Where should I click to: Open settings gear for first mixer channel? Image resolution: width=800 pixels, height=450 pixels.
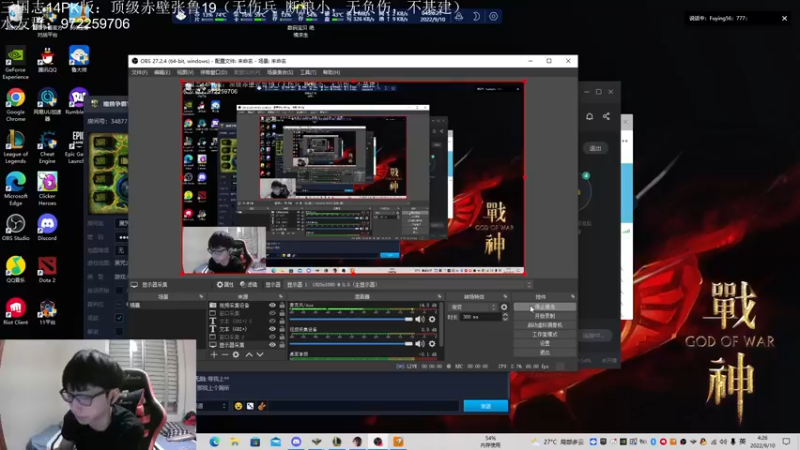pyautogui.click(x=432, y=319)
